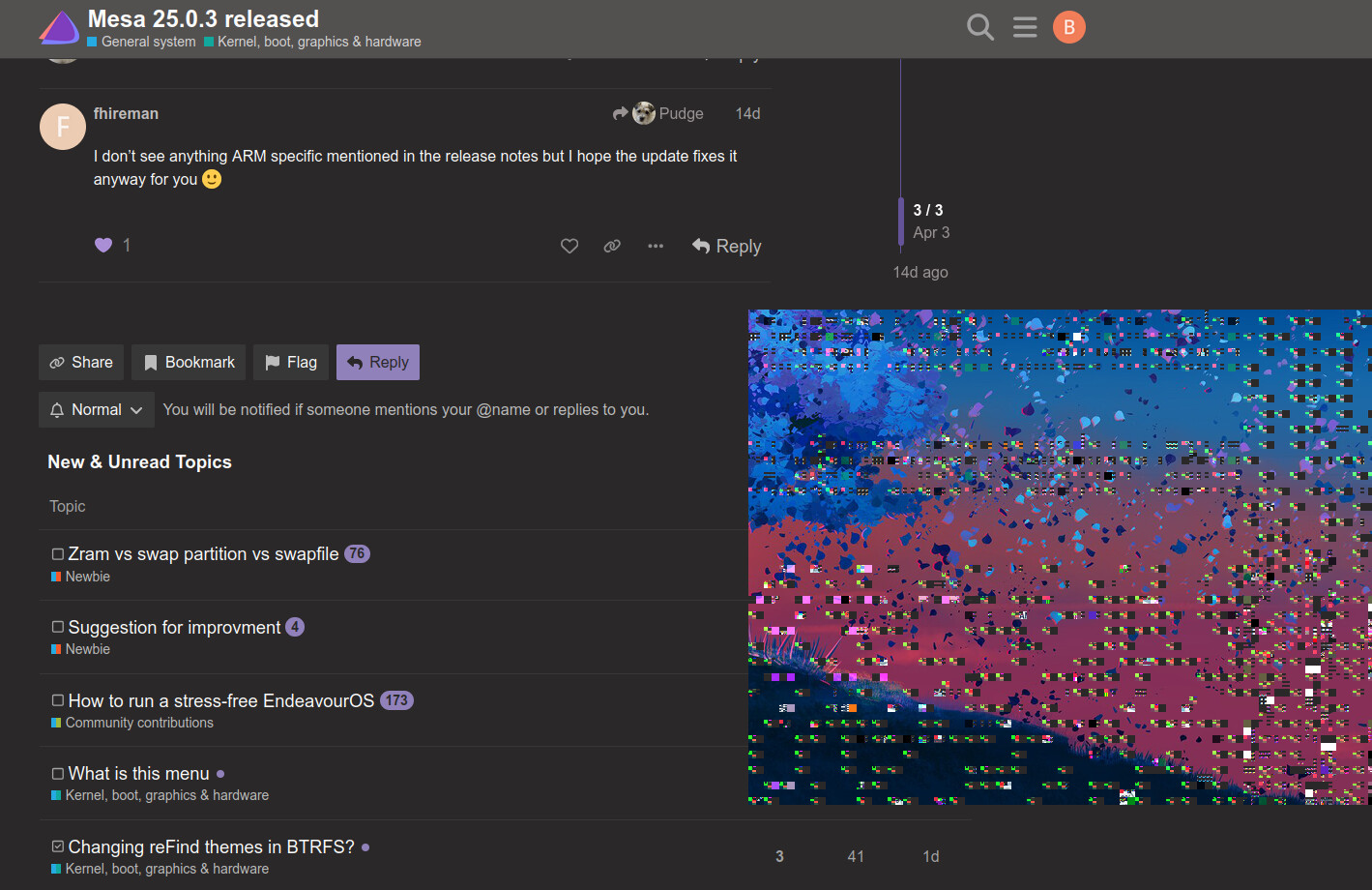Click the 4 unread badge

[295, 627]
